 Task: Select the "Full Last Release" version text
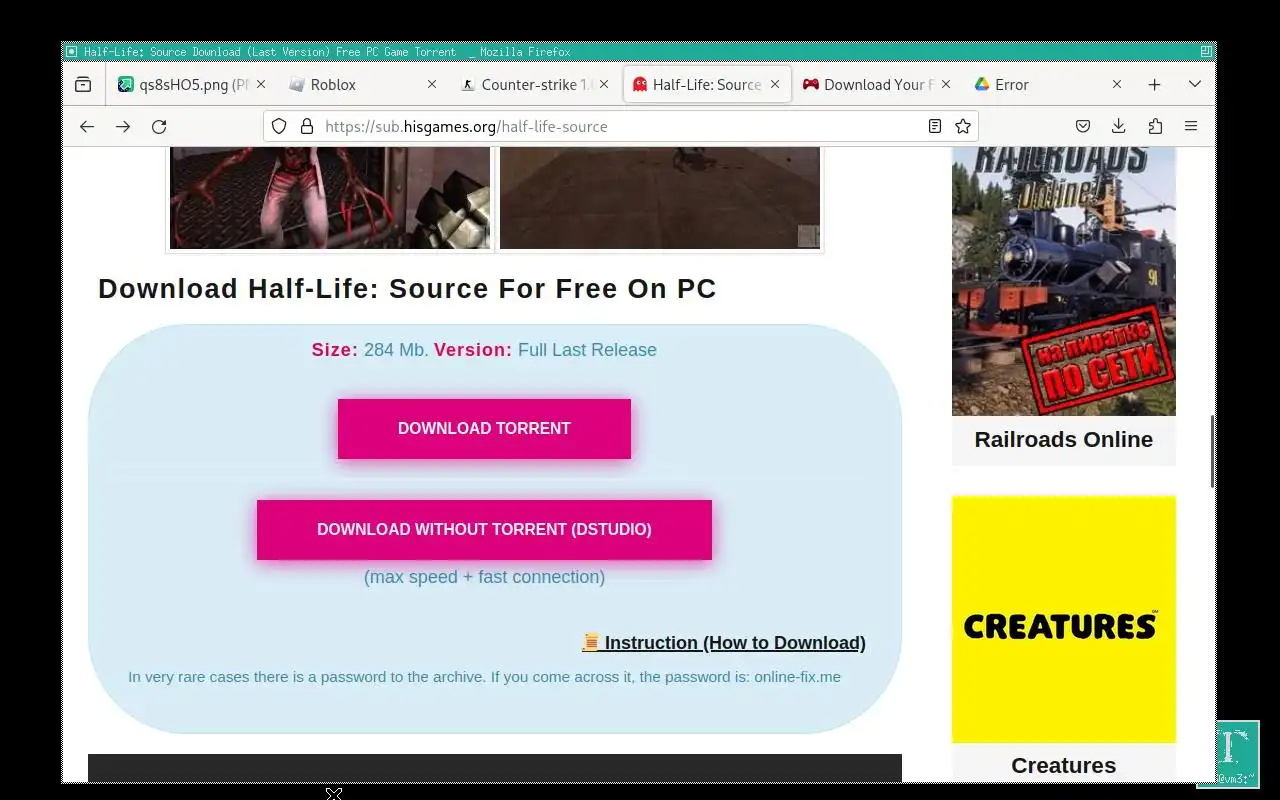(x=587, y=350)
